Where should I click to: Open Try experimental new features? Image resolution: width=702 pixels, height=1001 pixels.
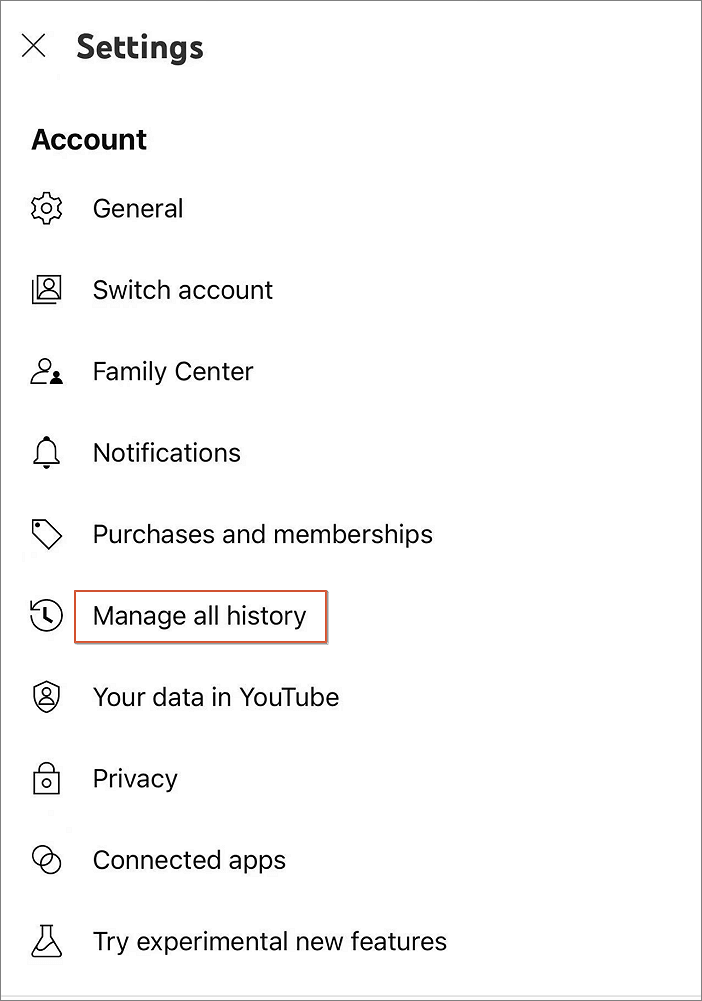(x=269, y=940)
